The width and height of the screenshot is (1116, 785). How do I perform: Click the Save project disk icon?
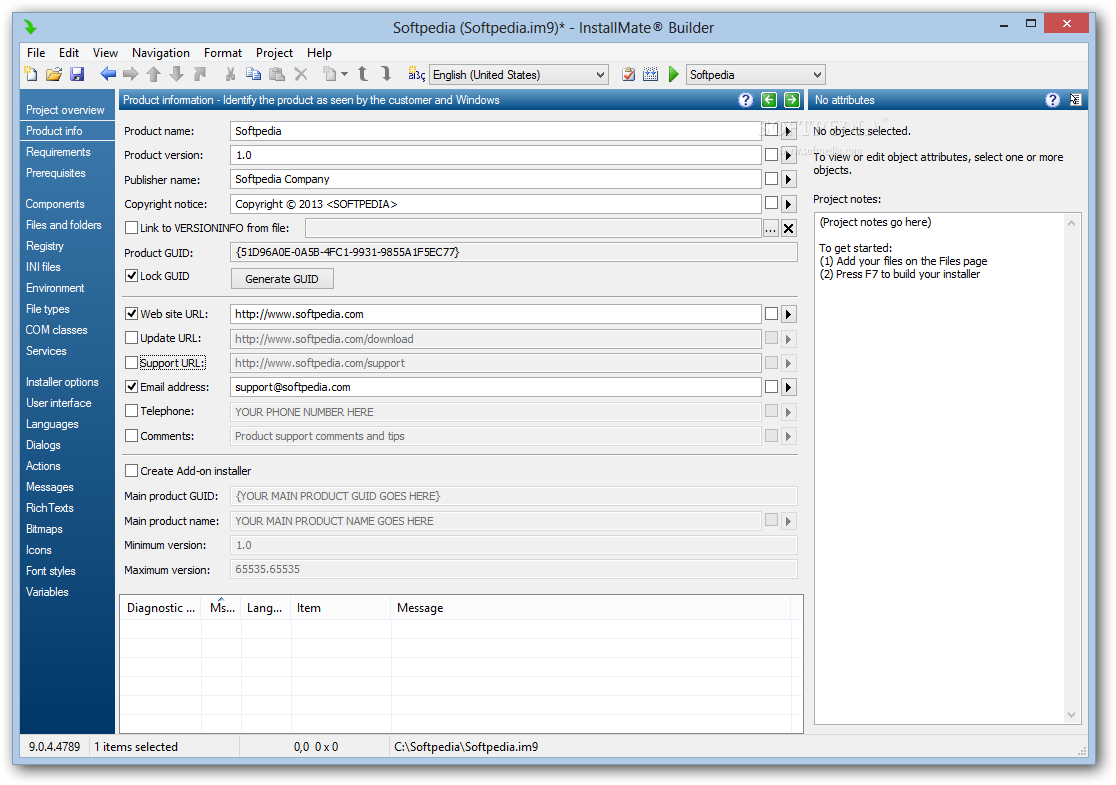pyautogui.click(x=77, y=74)
